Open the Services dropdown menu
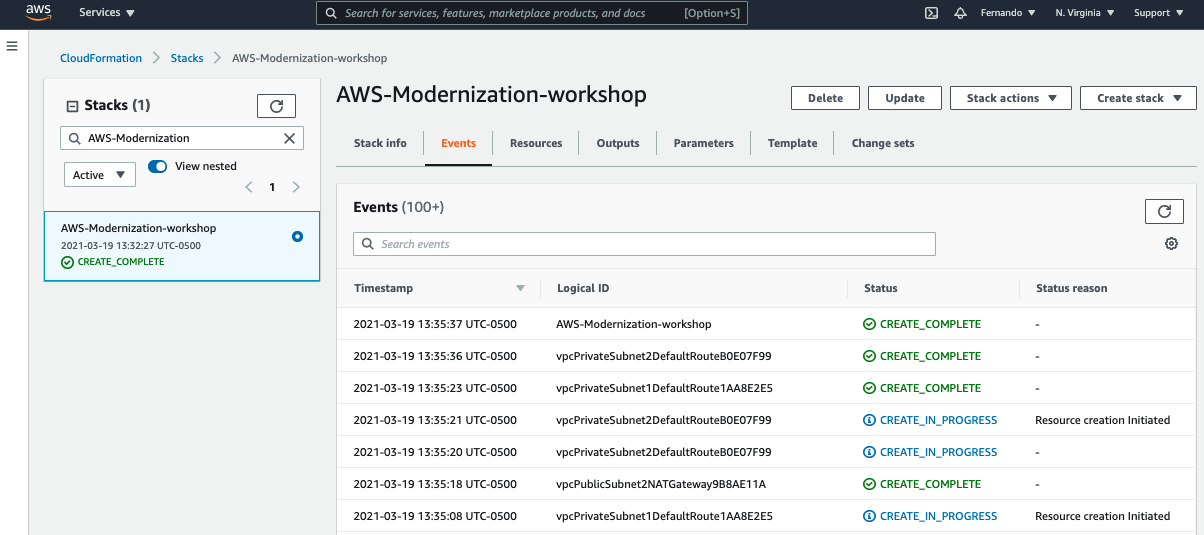1204x535 pixels. coord(107,13)
